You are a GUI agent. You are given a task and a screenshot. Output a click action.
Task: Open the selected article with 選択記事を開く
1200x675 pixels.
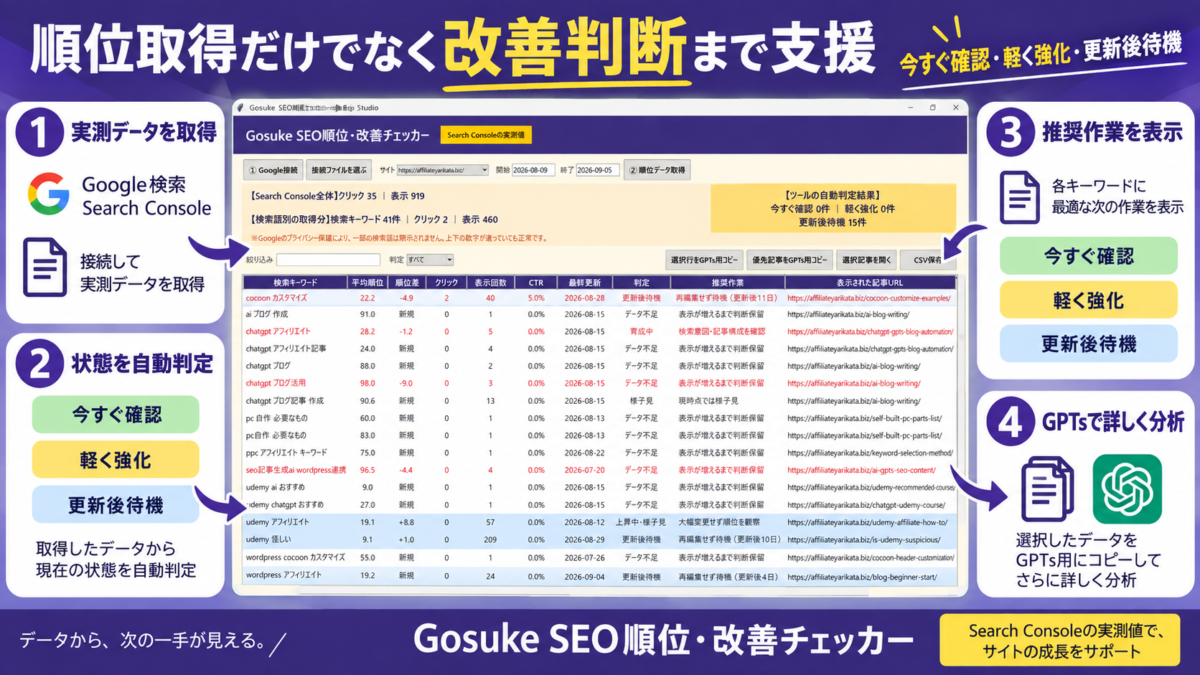[x=865, y=260]
